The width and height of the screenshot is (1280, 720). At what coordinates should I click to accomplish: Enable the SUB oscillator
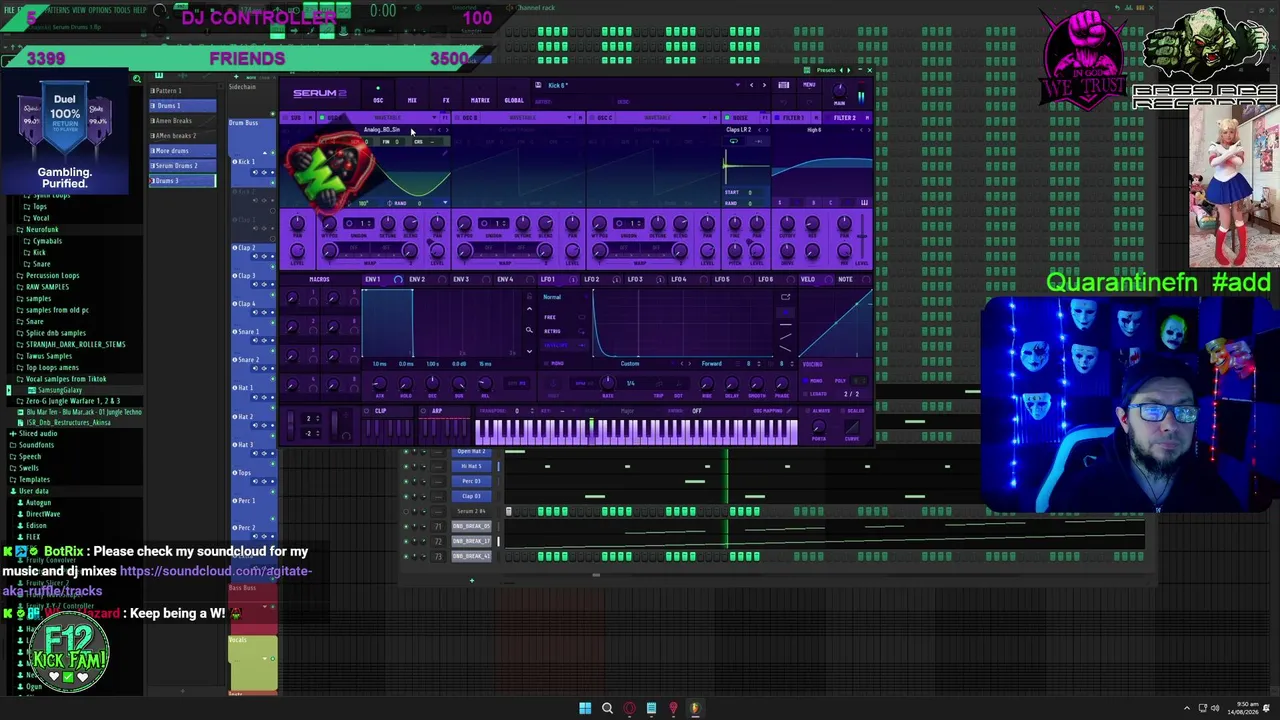(x=283, y=118)
